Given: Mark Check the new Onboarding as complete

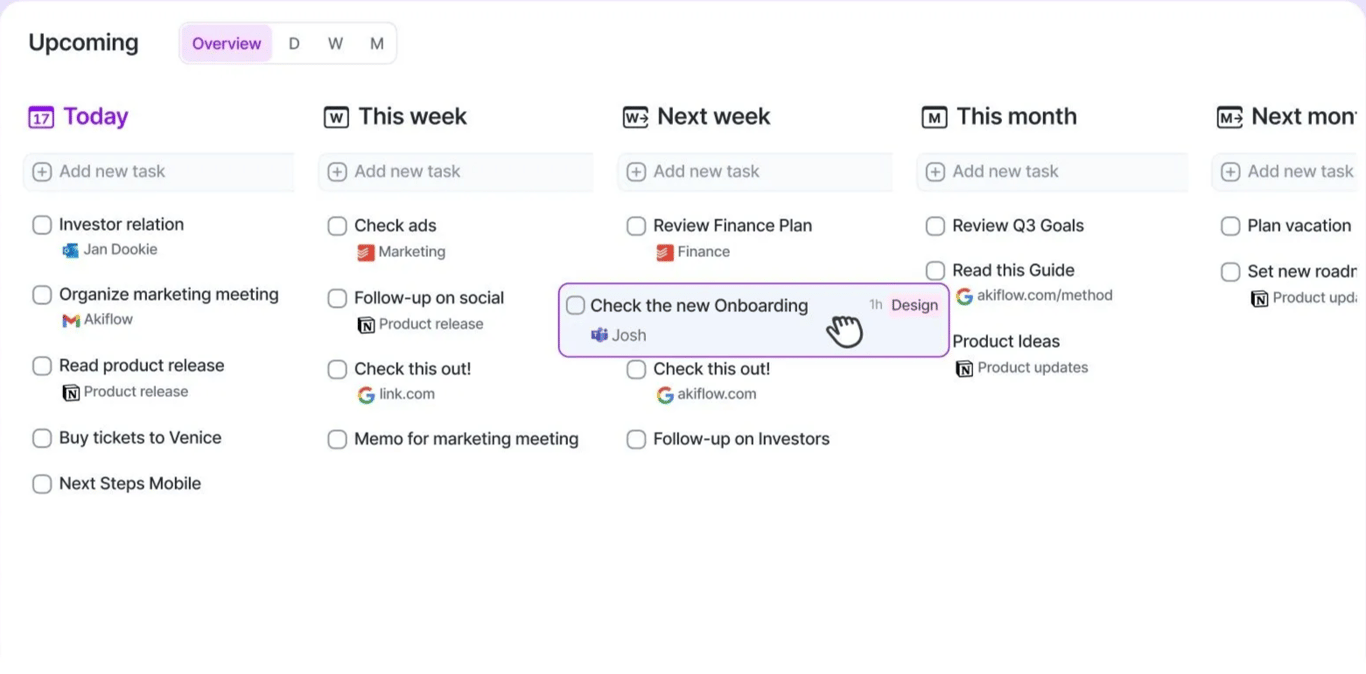Looking at the screenshot, I should coord(575,305).
